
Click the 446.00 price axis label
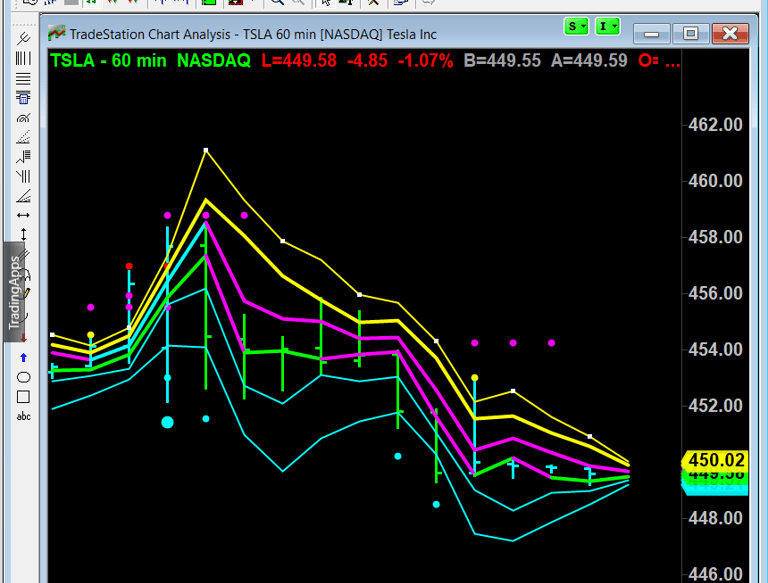(715, 574)
